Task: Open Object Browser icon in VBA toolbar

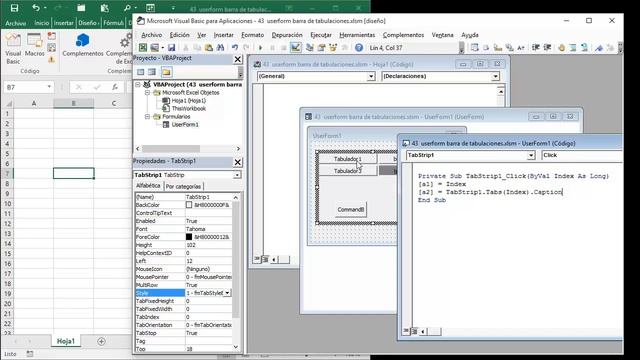Action: pyautogui.click(x=333, y=48)
